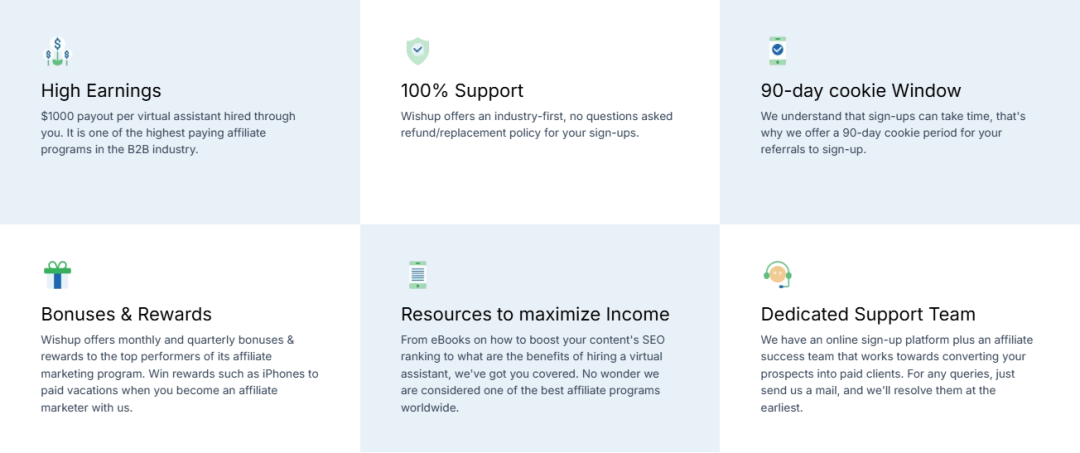Click the phone checkmark icon above cookie Window
1080x453 pixels.
777,50
